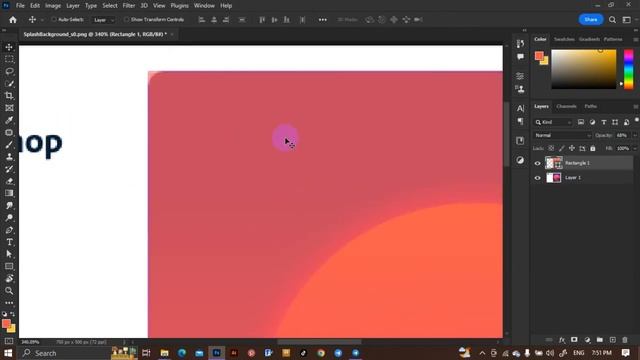The image size is (640, 360).
Task: Switch to the Swatches tab
Action: coord(564,39)
